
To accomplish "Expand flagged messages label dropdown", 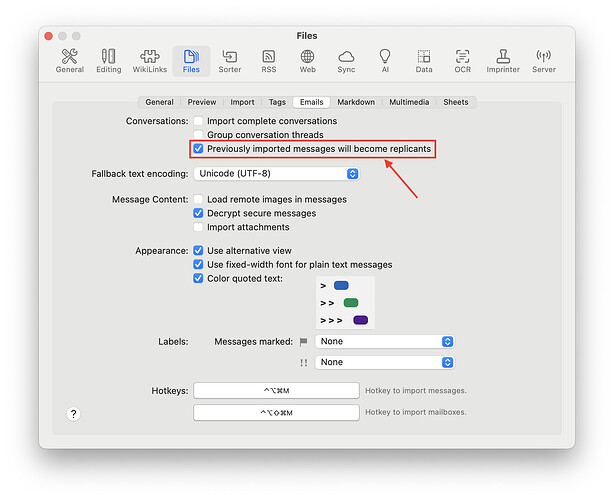I will pyautogui.click(x=384, y=342).
